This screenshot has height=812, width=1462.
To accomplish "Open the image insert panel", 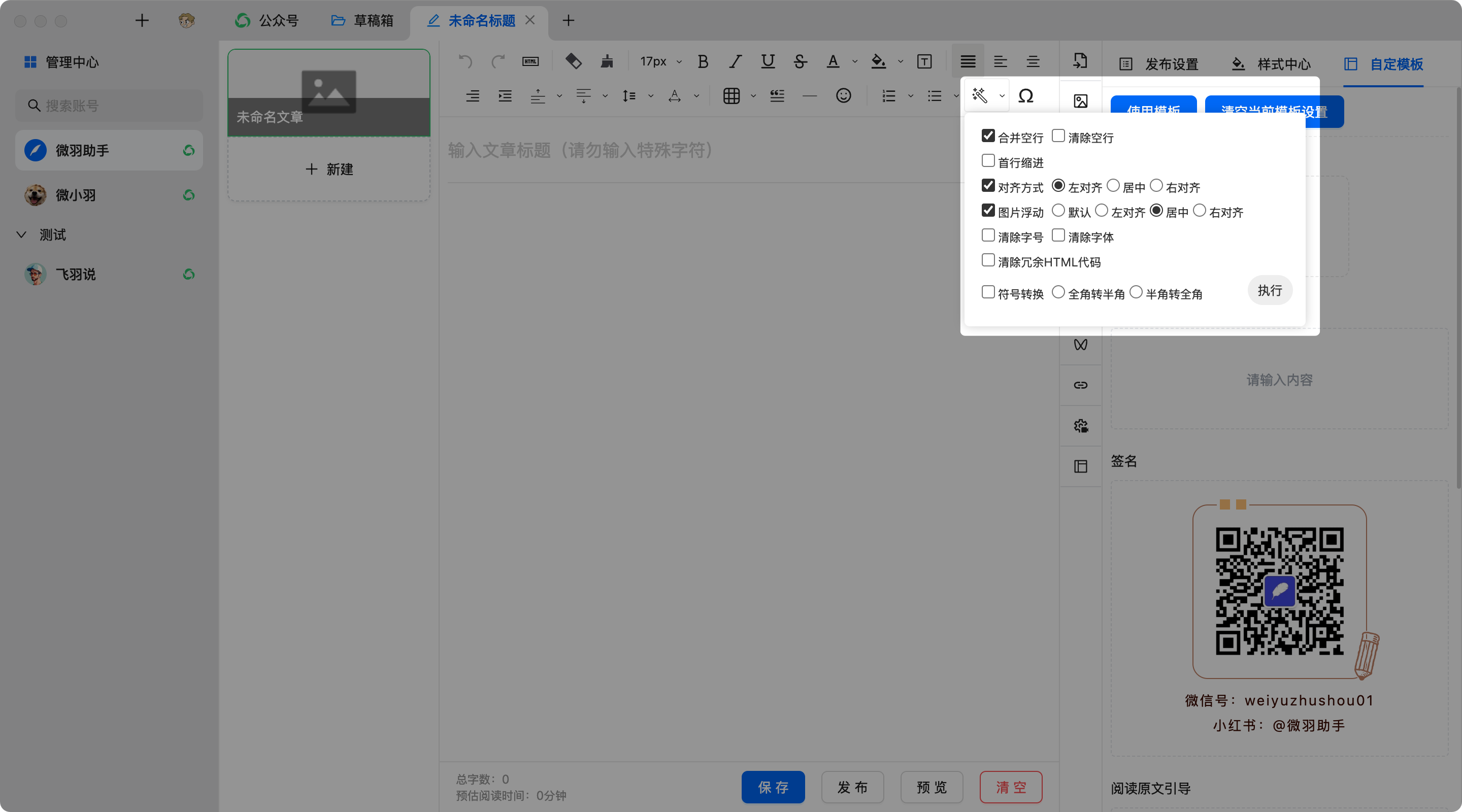I will 1081,101.
